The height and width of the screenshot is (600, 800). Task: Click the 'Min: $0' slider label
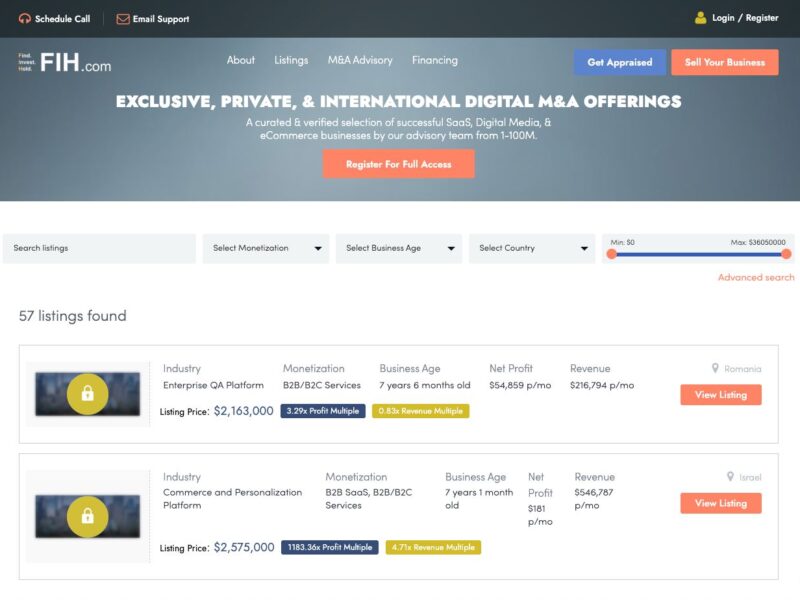pos(622,242)
